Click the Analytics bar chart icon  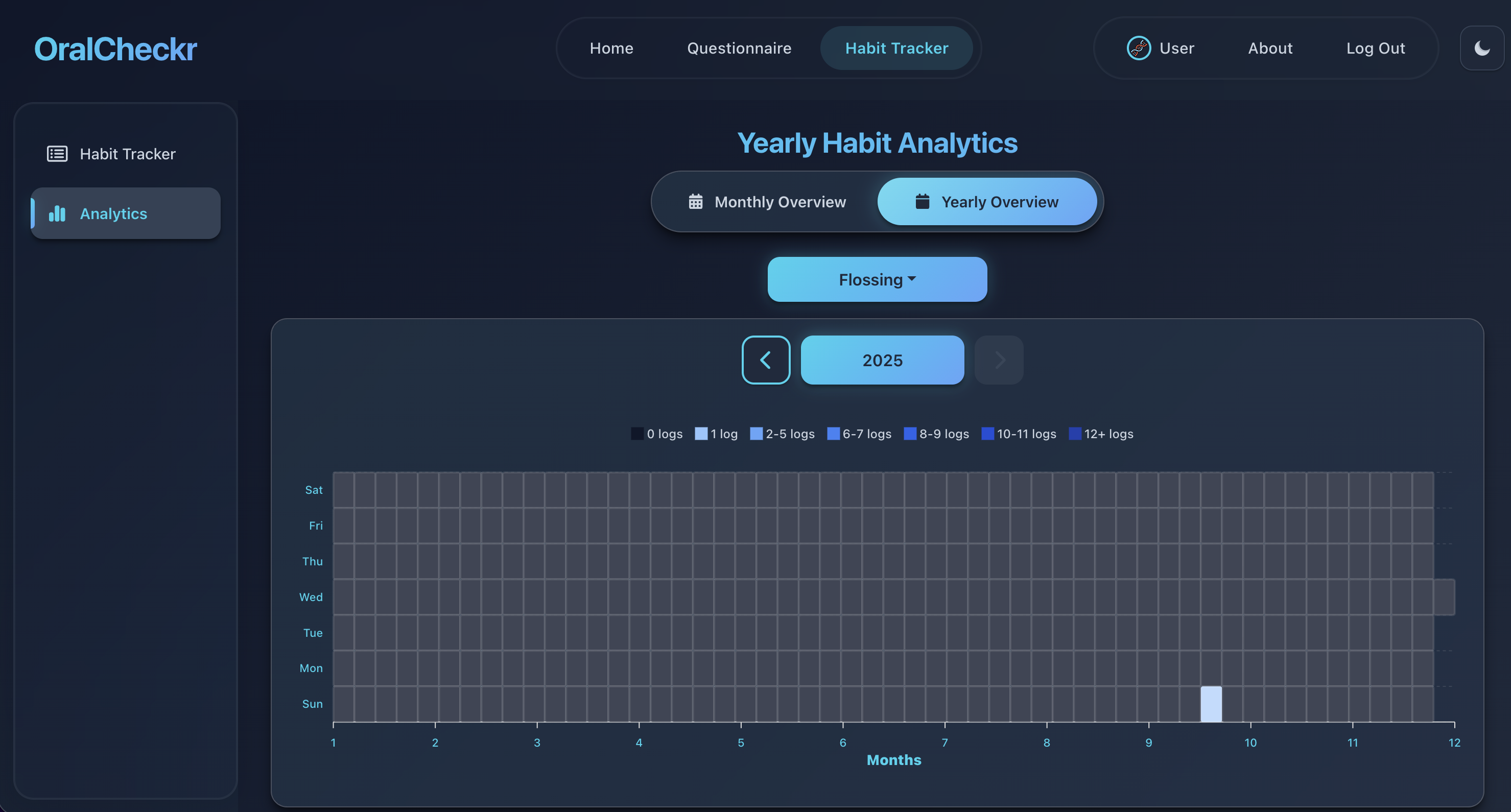(x=57, y=213)
